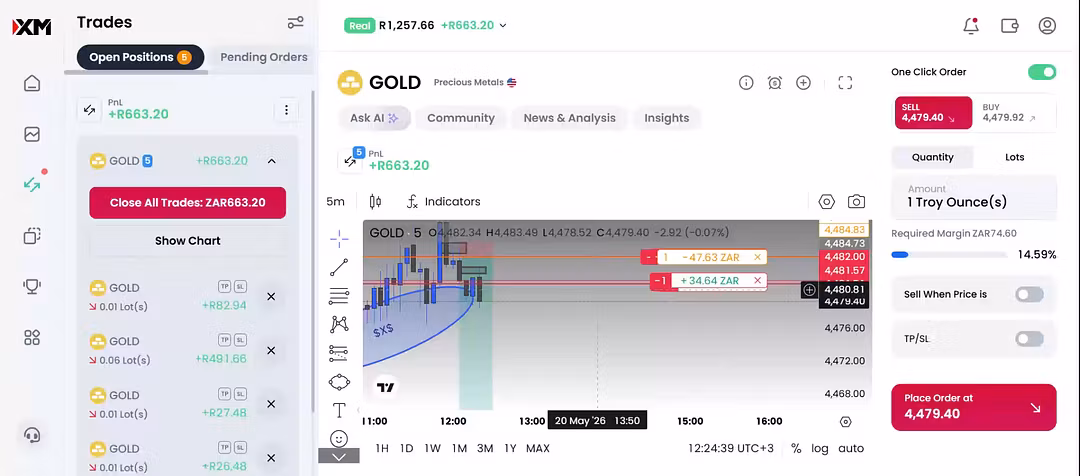The width and height of the screenshot is (1080, 476).
Task: Switch to Open Positions tab
Action: [141, 57]
